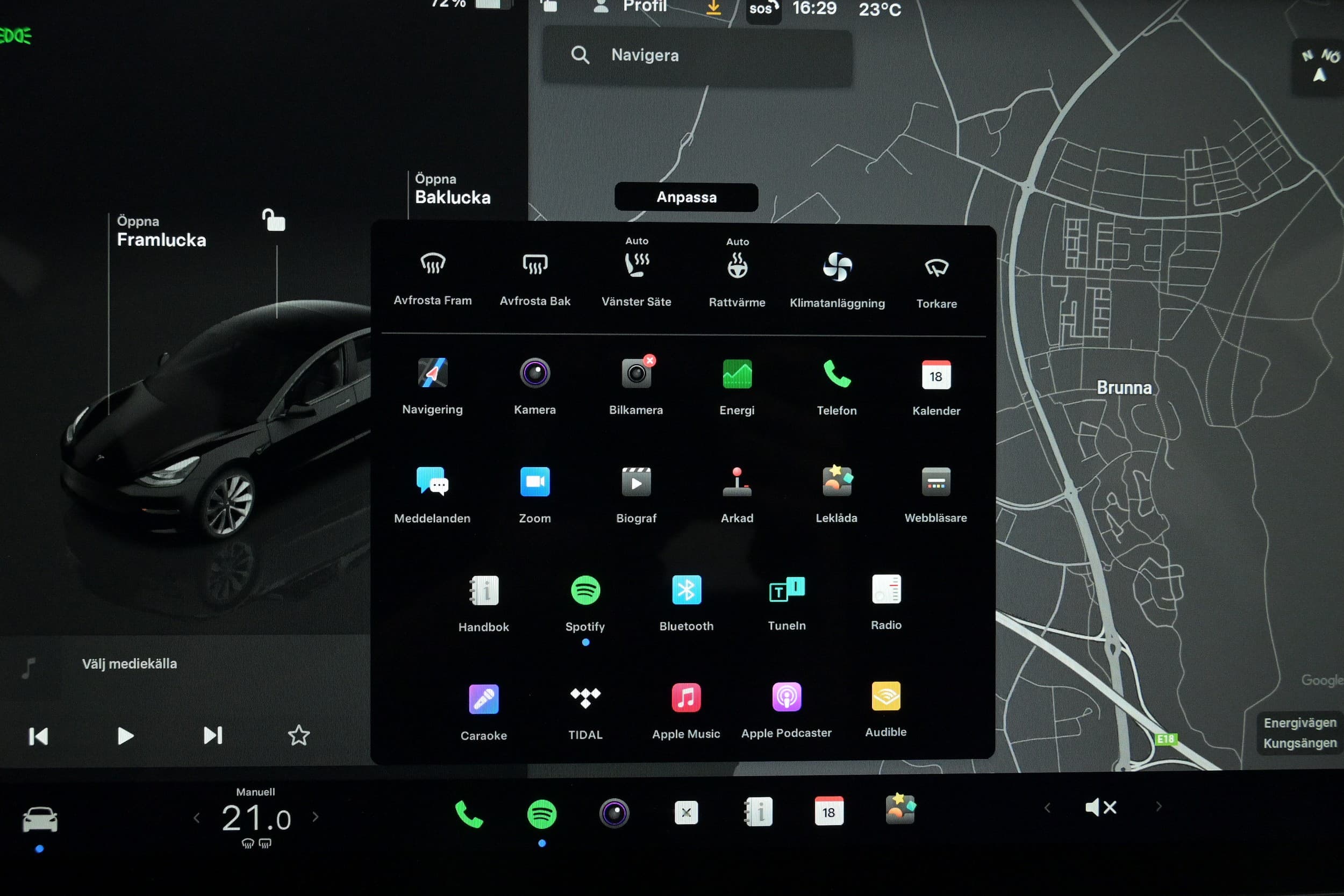The height and width of the screenshot is (896, 1344).
Task: Click the Anpassa customize button
Action: tap(687, 197)
